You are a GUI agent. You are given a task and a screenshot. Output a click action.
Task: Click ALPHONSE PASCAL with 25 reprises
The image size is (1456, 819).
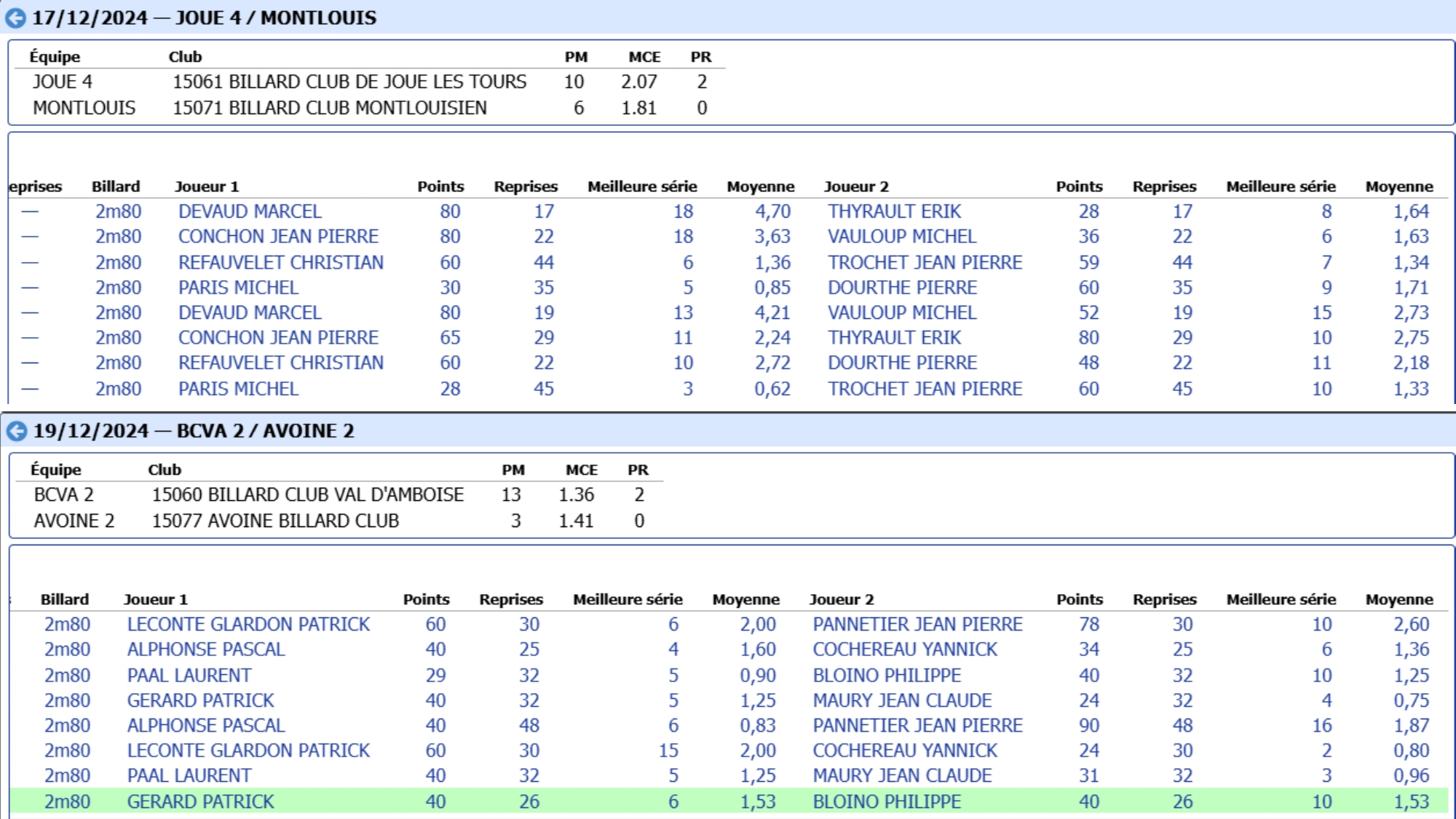[206, 649]
